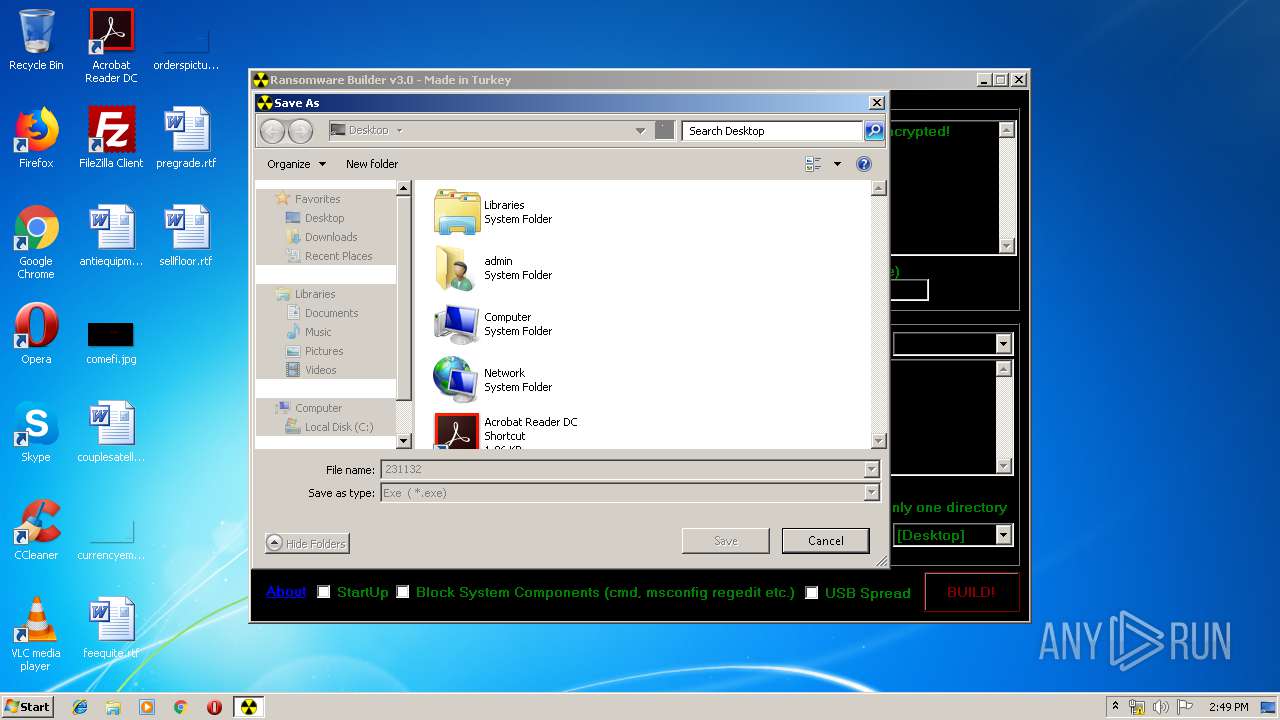Viewport: 1280px width, 720px height.
Task: Open the Save As help icon
Action: pyautogui.click(x=864, y=164)
